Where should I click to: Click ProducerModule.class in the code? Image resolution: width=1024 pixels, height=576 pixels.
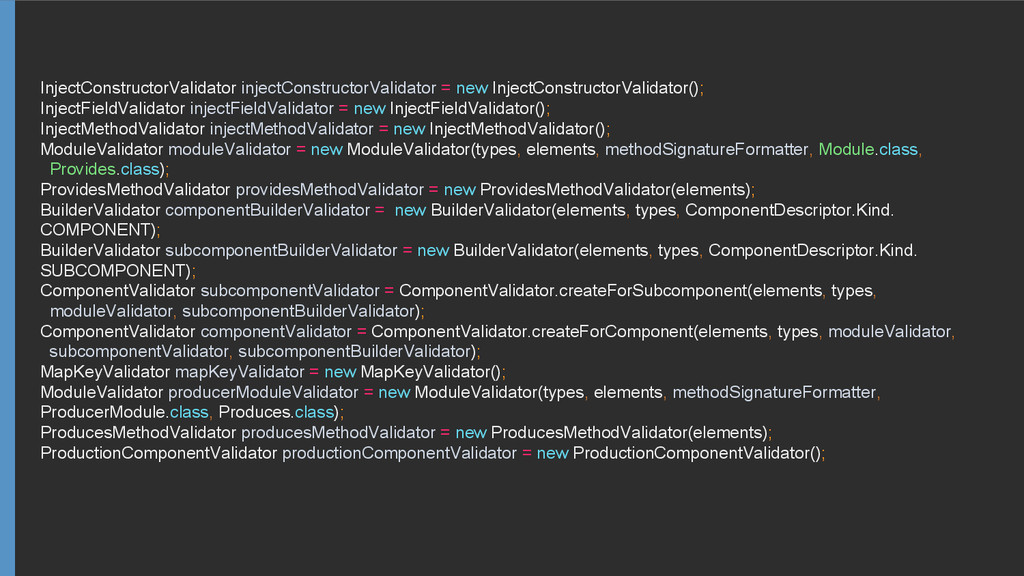pyautogui.click(x=124, y=412)
